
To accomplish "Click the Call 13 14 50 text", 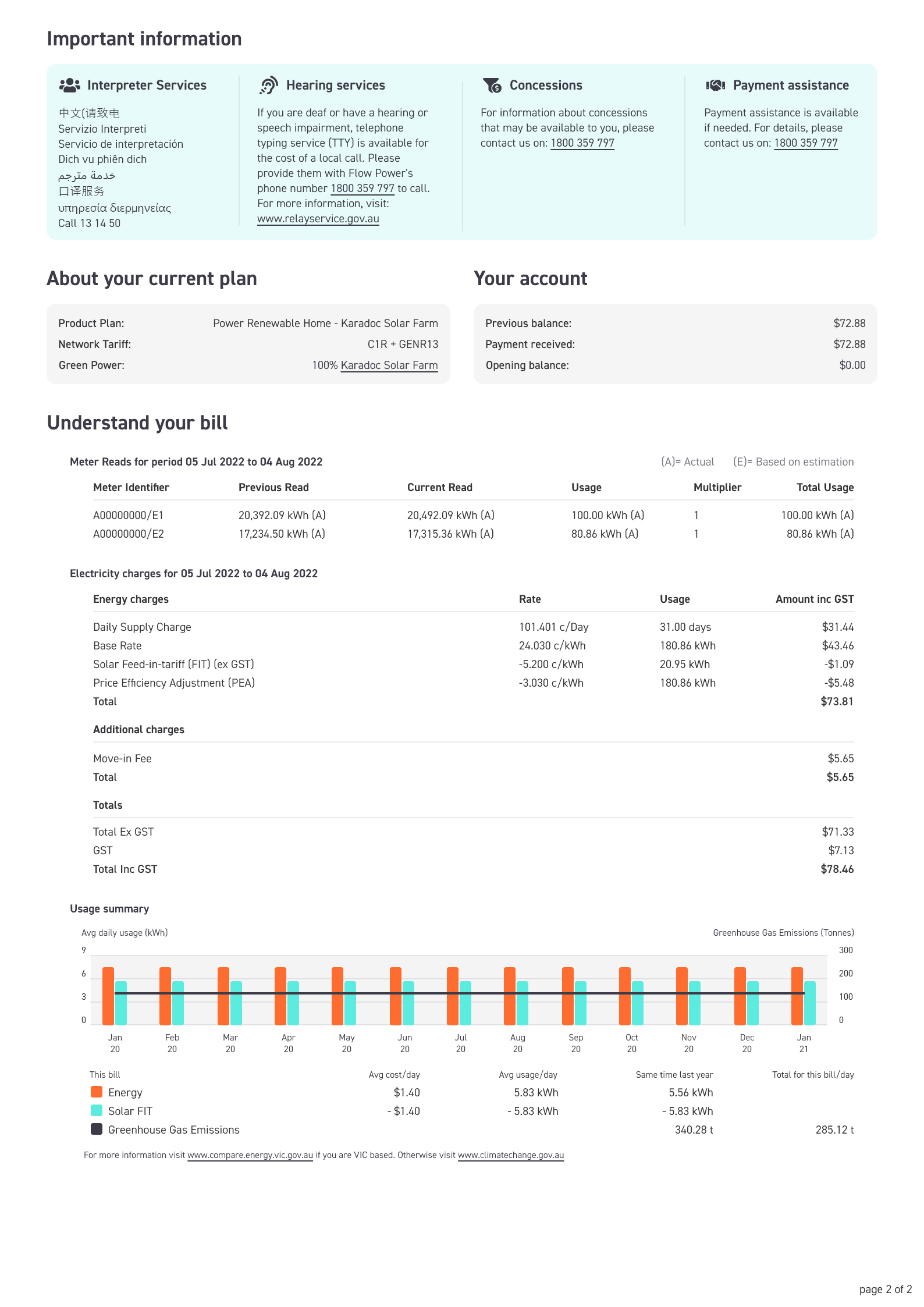I will (90, 223).
